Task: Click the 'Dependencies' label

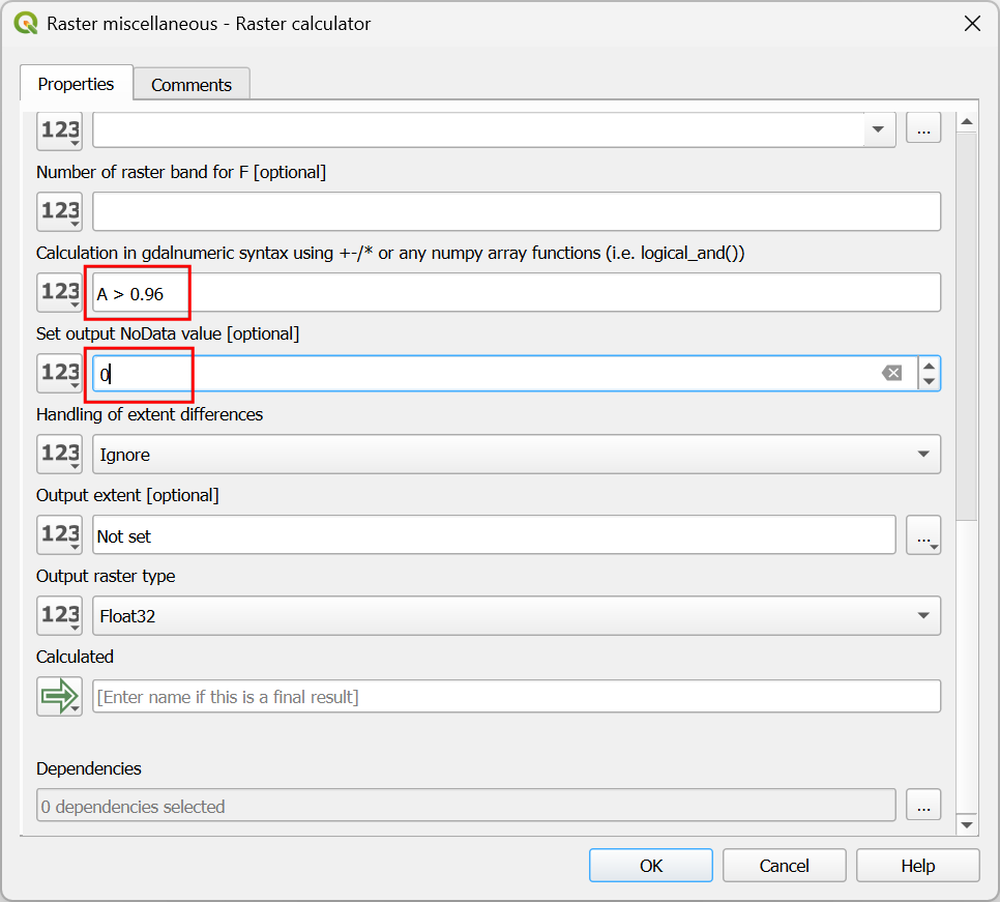Action: click(89, 769)
